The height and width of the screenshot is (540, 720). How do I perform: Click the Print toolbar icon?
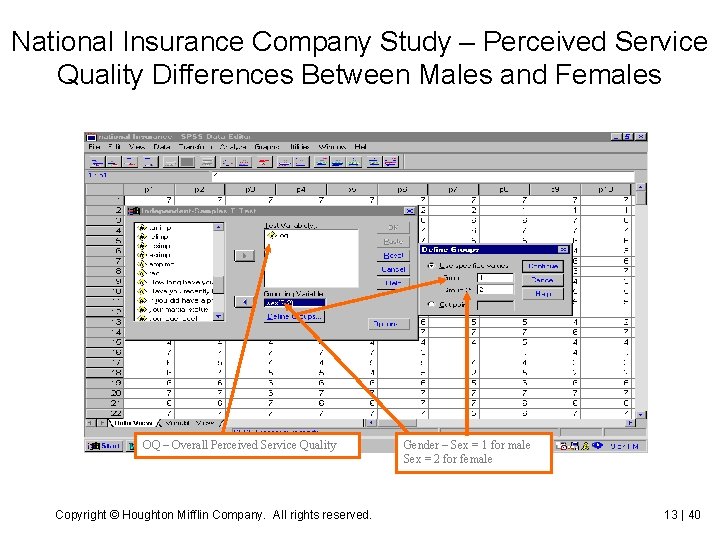(x=130, y=162)
